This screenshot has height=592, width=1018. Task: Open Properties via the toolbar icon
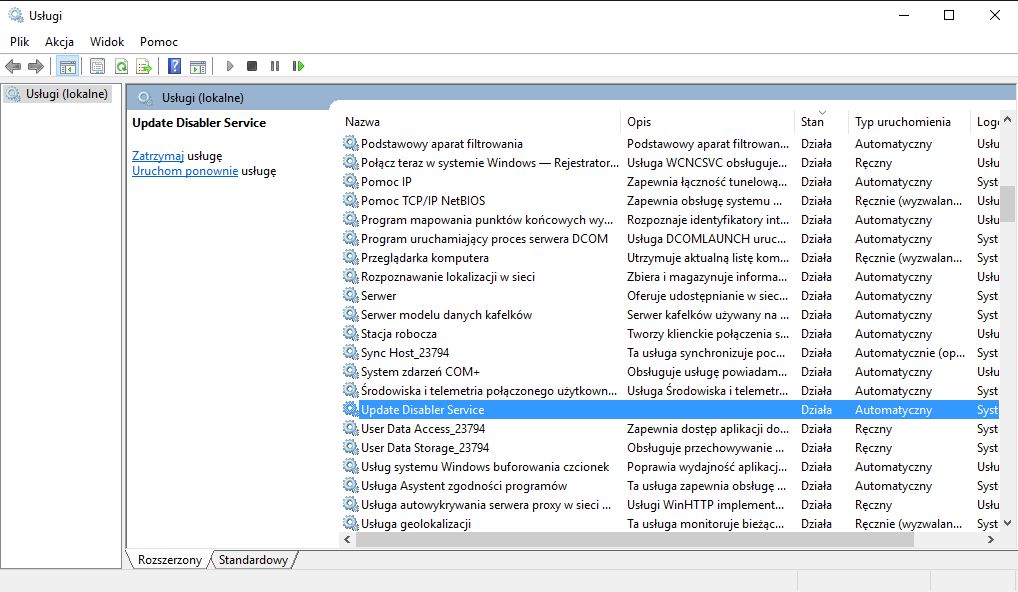[x=97, y=67]
